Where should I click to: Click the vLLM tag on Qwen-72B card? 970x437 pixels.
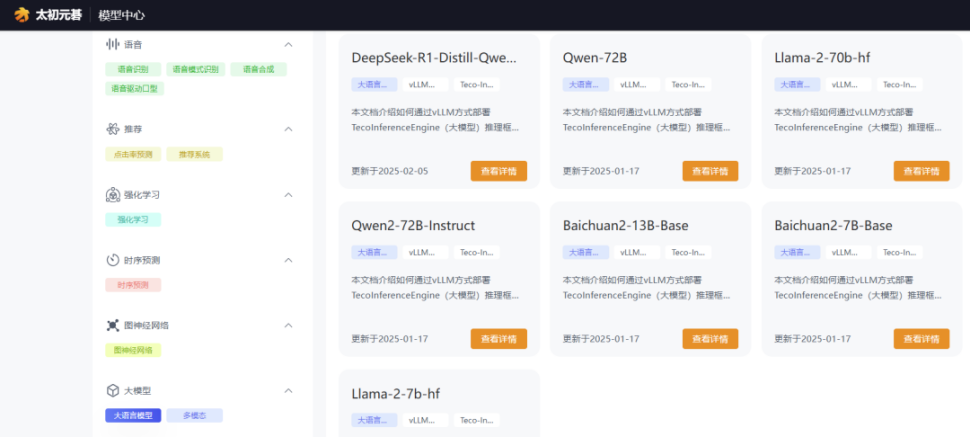coord(633,85)
